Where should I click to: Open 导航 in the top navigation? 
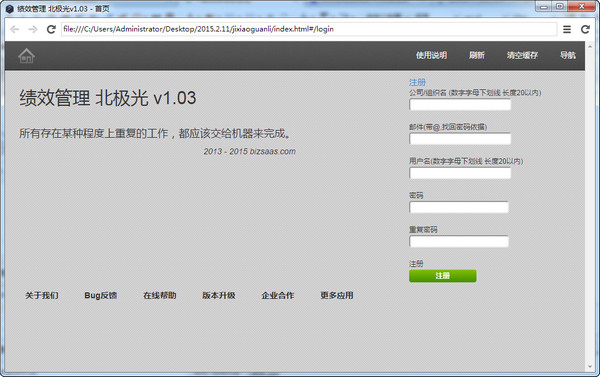tap(568, 55)
